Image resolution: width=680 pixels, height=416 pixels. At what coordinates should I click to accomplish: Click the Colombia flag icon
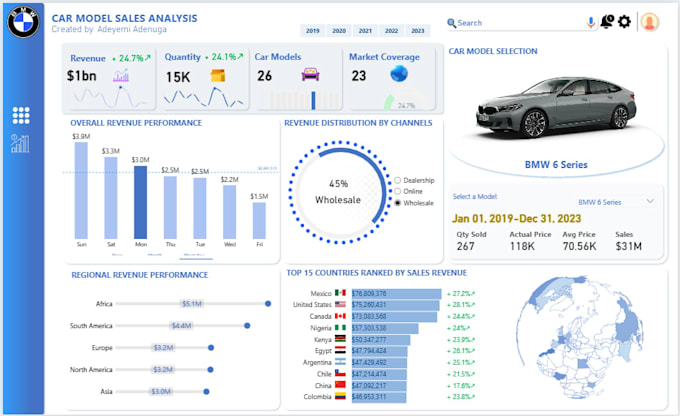(340, 396)
